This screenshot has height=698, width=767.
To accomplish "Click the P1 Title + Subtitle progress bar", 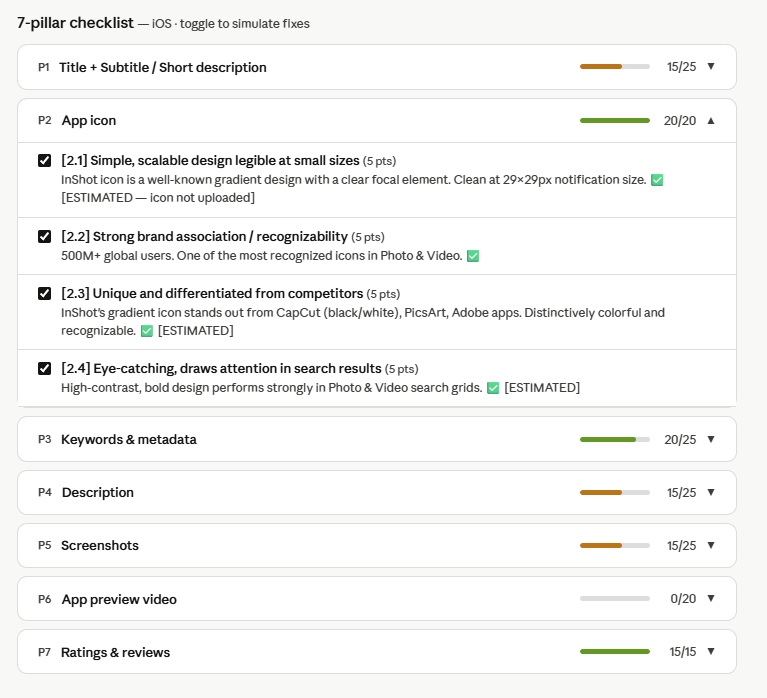I will point(614,67).
